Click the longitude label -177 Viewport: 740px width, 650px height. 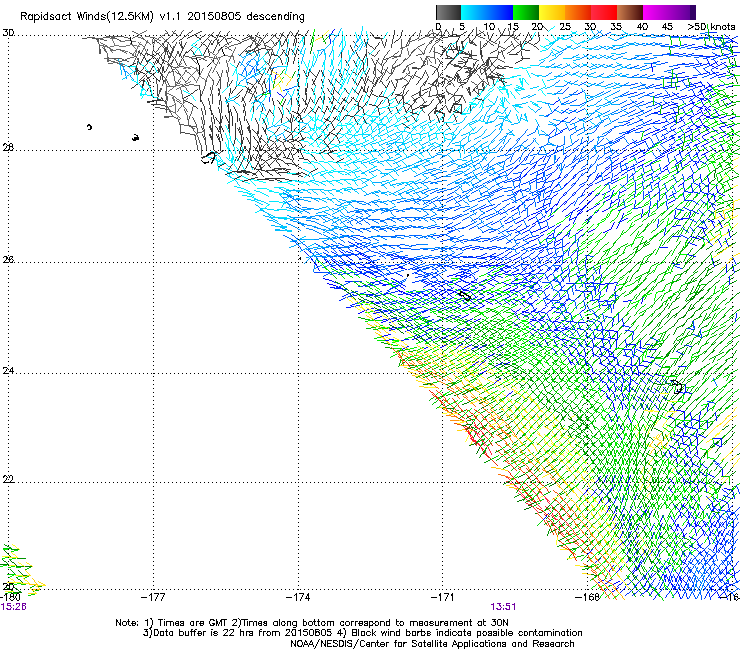(x=153, y=597)
